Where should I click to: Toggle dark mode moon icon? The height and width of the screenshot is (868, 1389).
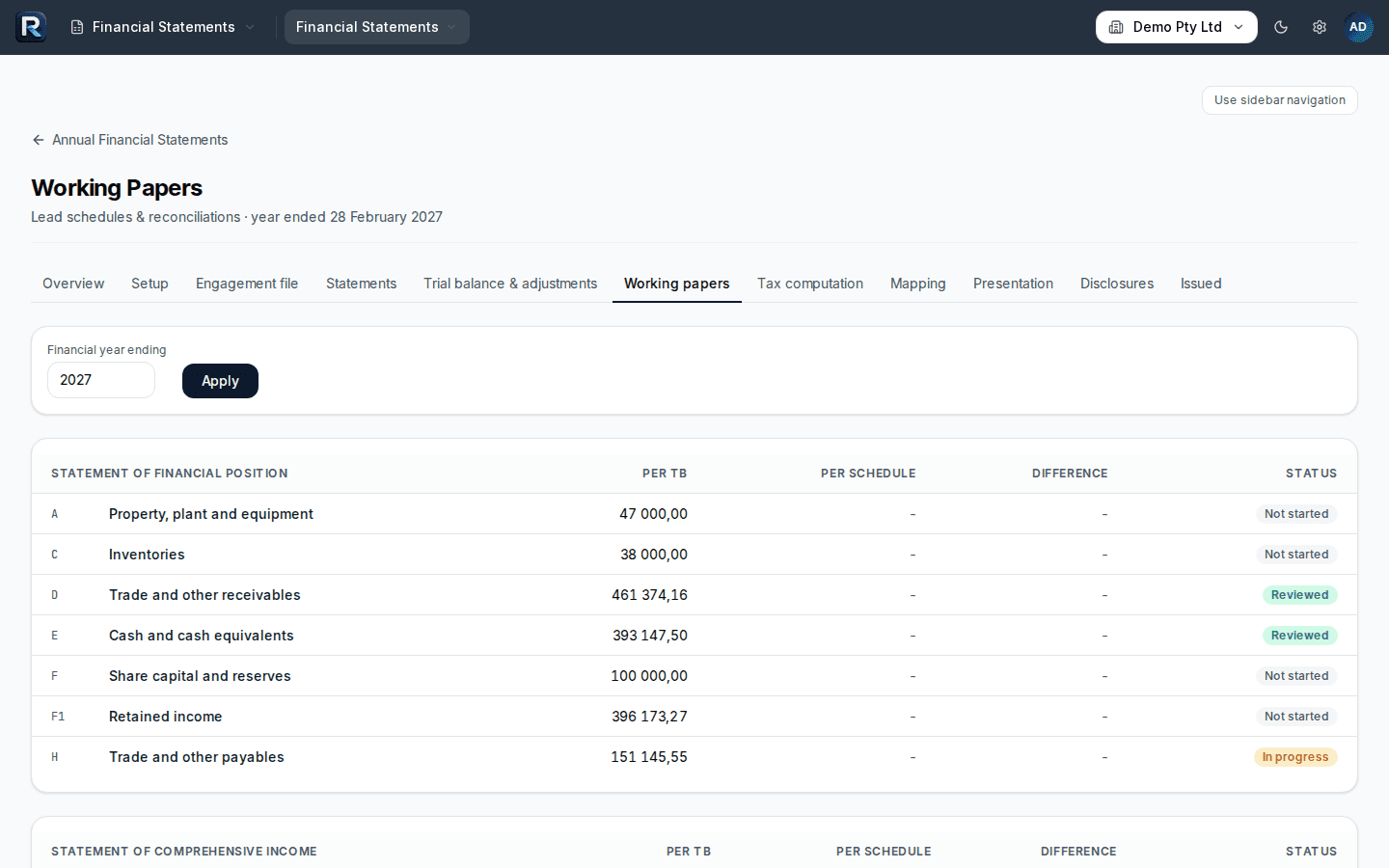point(1281,27)
